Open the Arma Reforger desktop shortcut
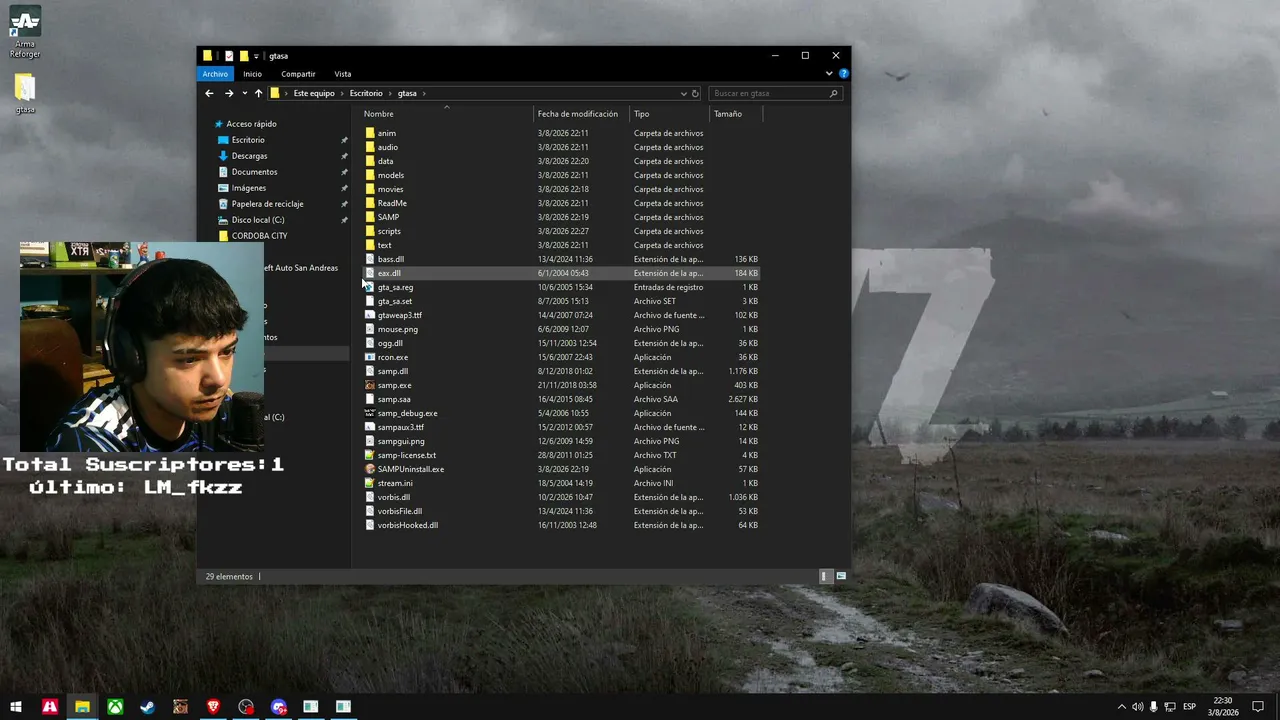This screenshot has width=1280, height=720. [25, 33]
